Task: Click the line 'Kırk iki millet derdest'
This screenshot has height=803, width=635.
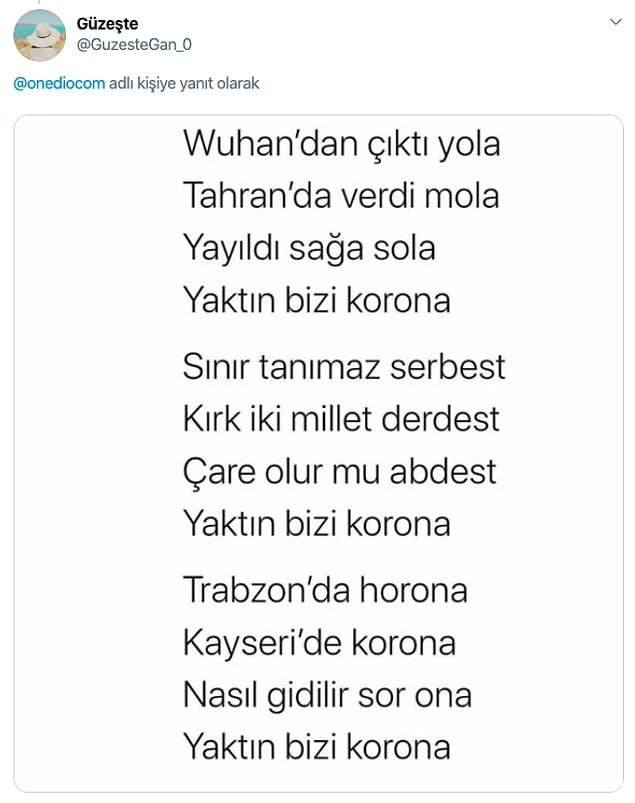Action: pos(341,419)
